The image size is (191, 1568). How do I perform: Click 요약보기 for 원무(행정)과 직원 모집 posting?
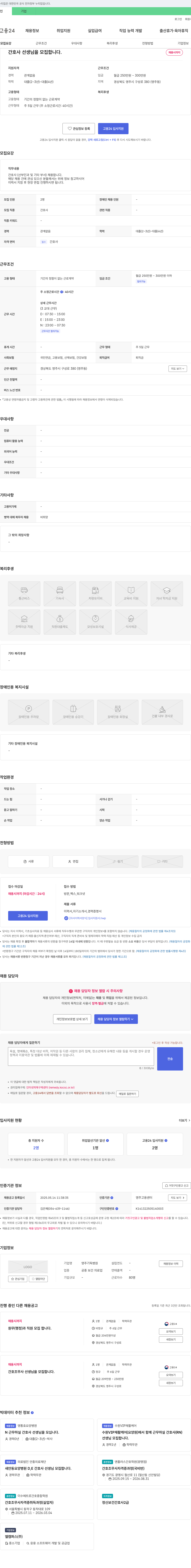[171, 1331]
